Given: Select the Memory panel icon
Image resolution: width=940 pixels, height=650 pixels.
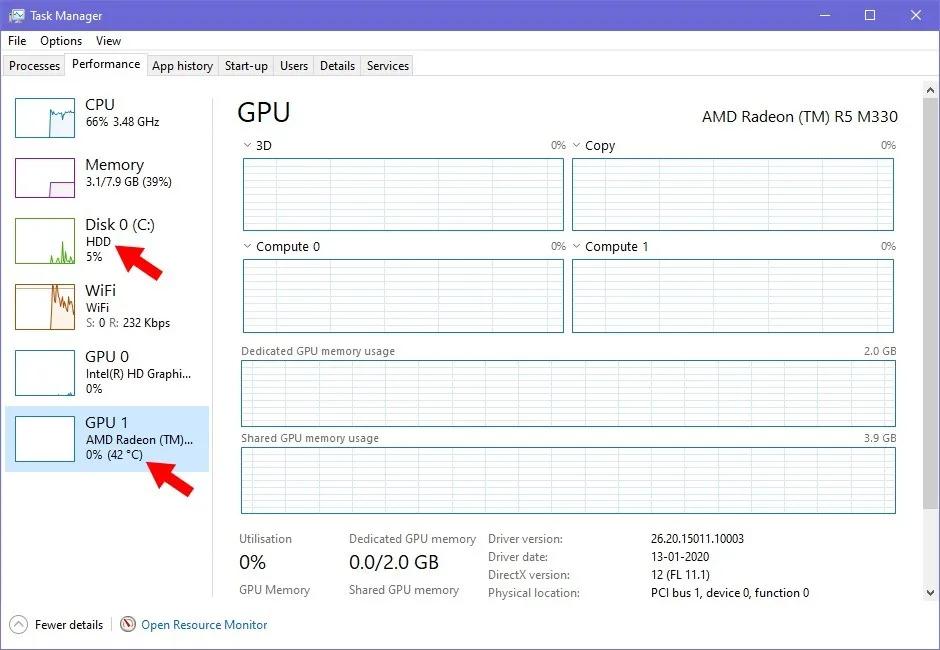Looking at the screenshot, I should [44, 177].
